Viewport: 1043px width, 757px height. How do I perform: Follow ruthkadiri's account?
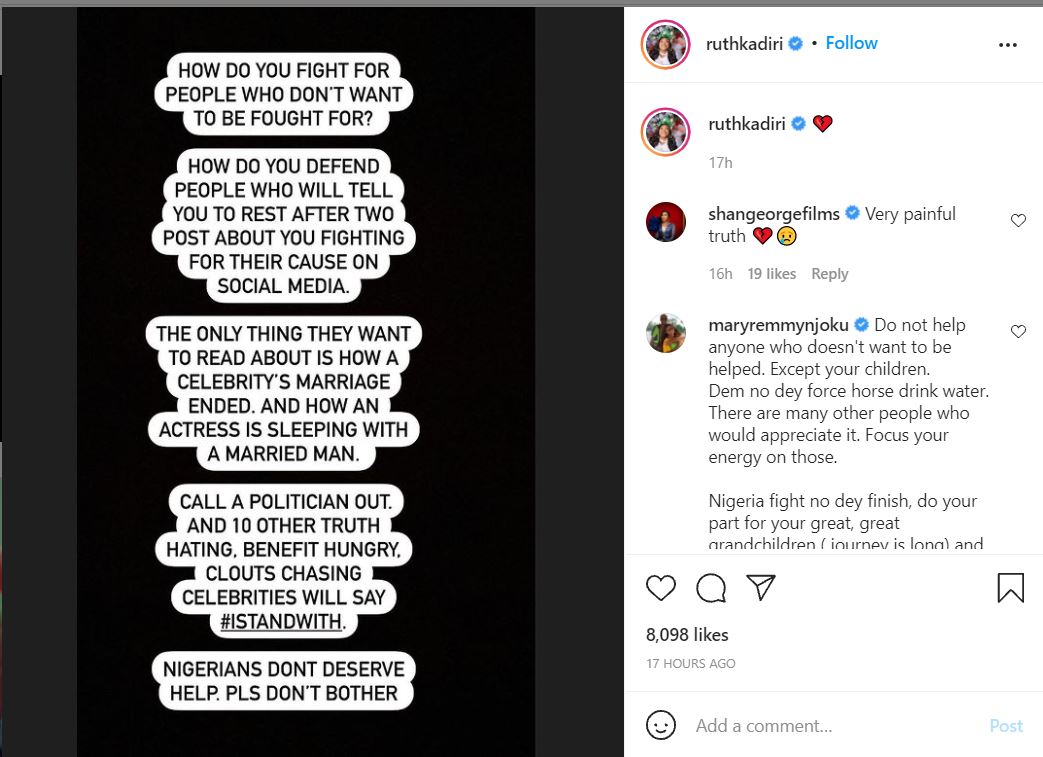tap(851, 43)
